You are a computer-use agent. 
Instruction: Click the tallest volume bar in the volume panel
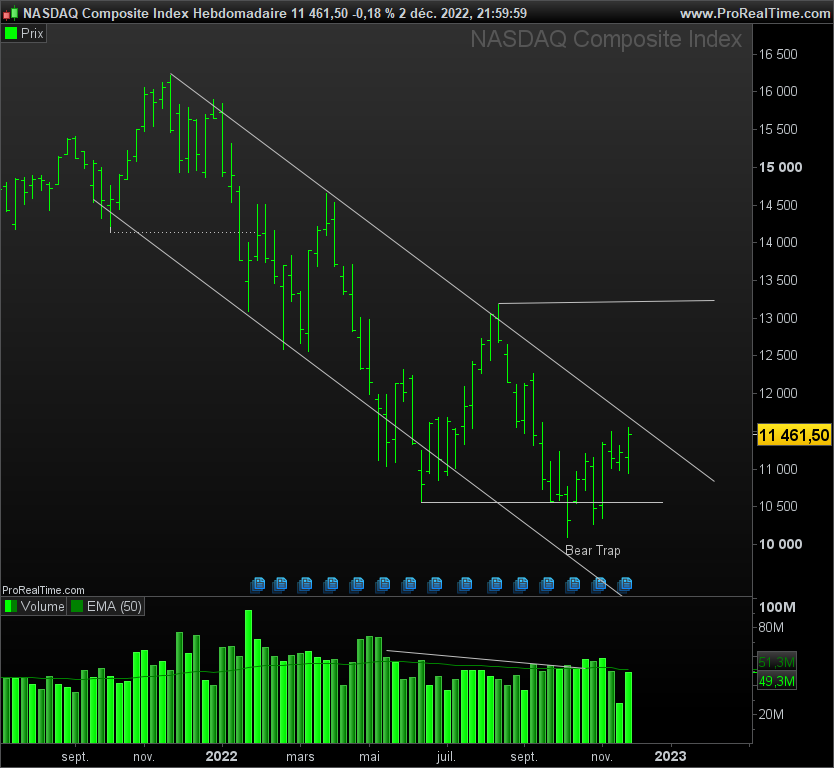click(248, 677)
